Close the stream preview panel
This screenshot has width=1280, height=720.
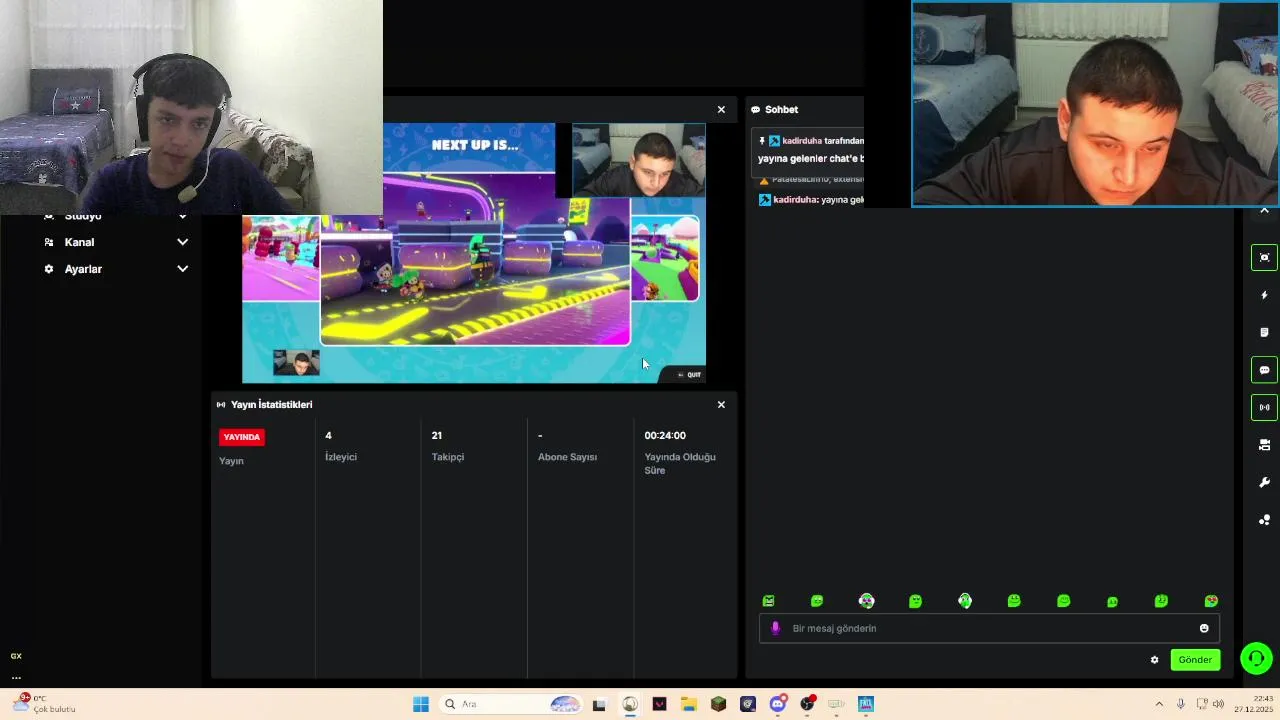[x=721, y=110]
